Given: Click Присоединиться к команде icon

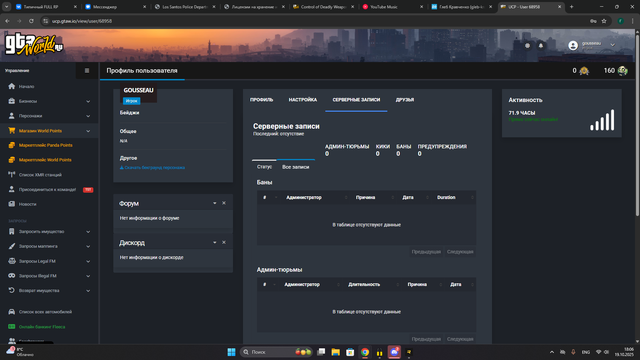Looking at the screenshot, I should pyautogui.click(x=11, y=189).
